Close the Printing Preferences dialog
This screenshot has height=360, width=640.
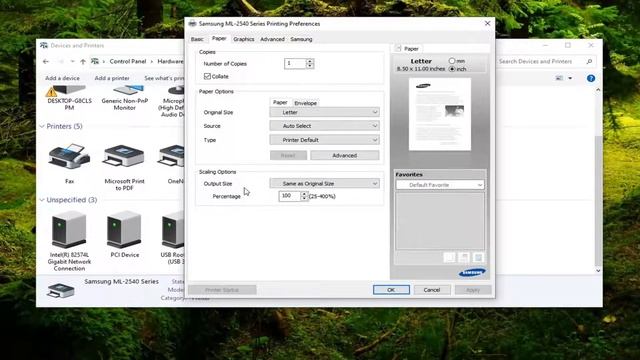[487, 23]
